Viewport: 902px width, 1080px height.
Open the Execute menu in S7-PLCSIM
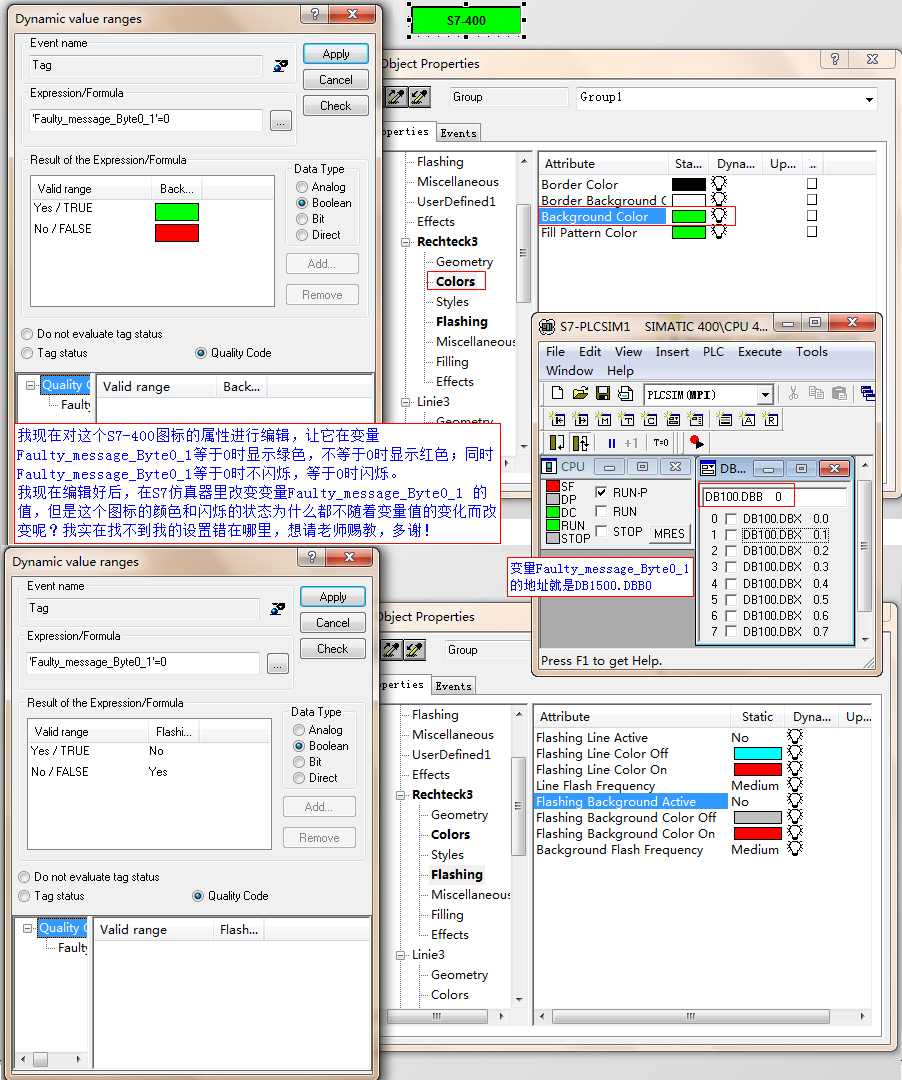(759, 351)
